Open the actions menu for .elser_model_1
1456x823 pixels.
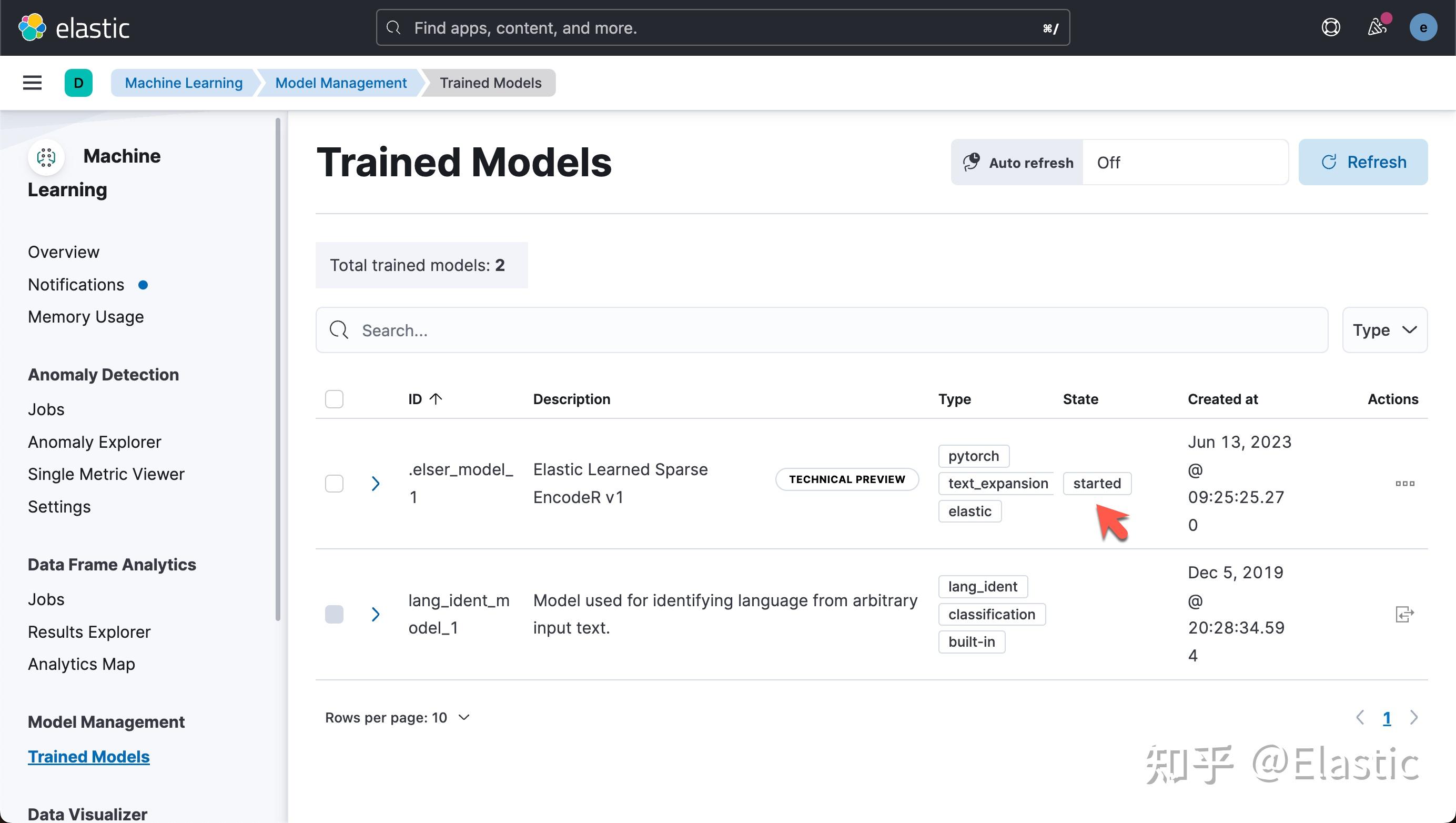(1406, 483)
